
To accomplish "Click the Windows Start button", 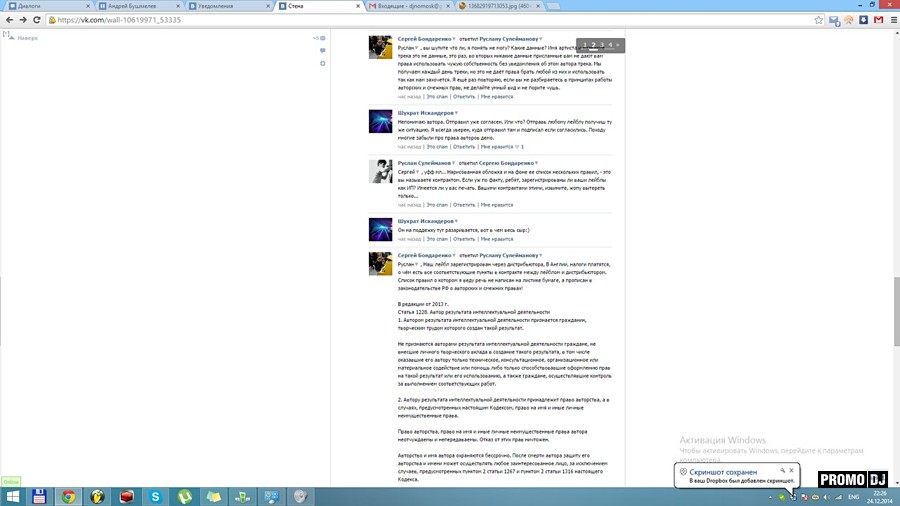I will coord(11,496).
